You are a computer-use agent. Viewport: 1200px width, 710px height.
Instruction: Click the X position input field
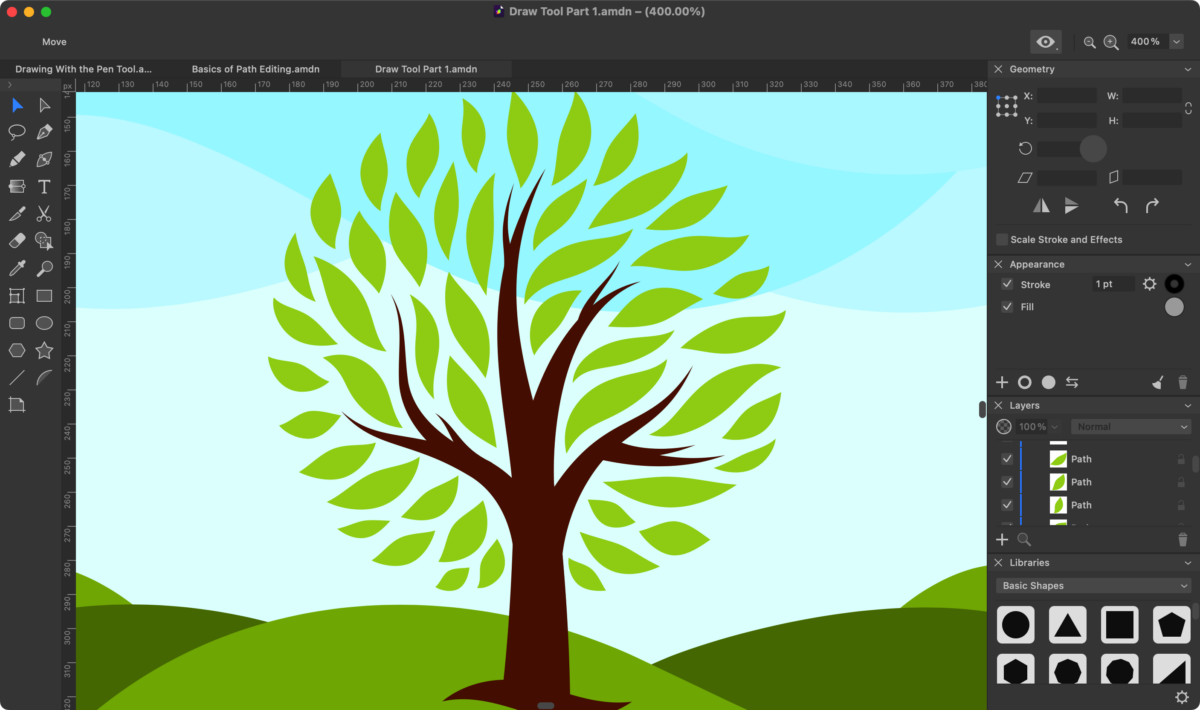point(1067,96)
